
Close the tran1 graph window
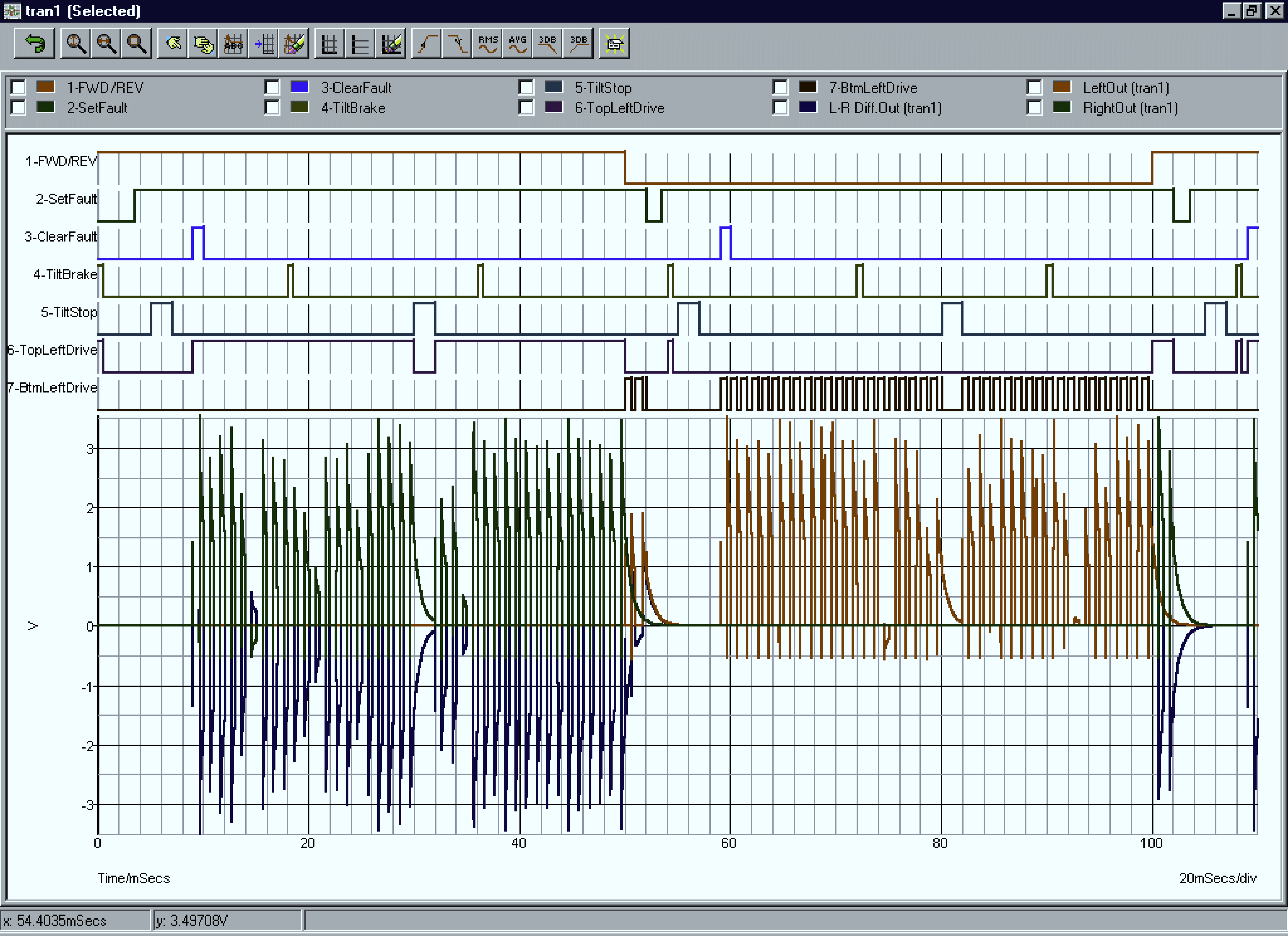[1275, 11]
